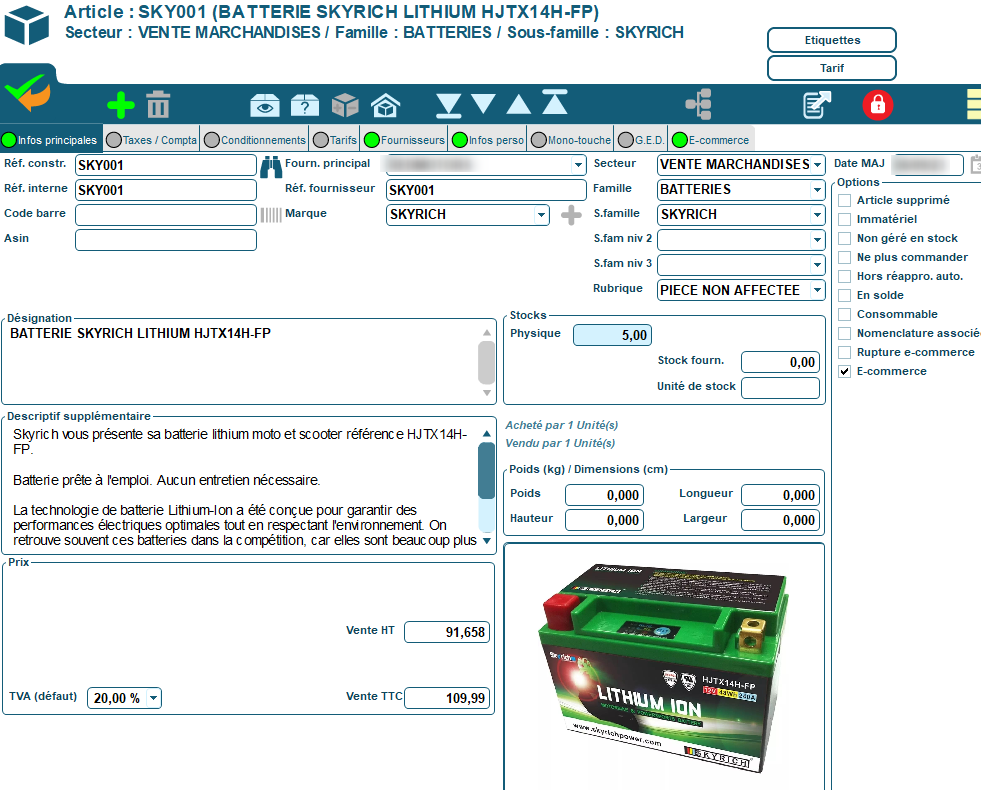Click the edit note pencil icon
The height and width of the screenshot is (790, 981).
(816, 104)
